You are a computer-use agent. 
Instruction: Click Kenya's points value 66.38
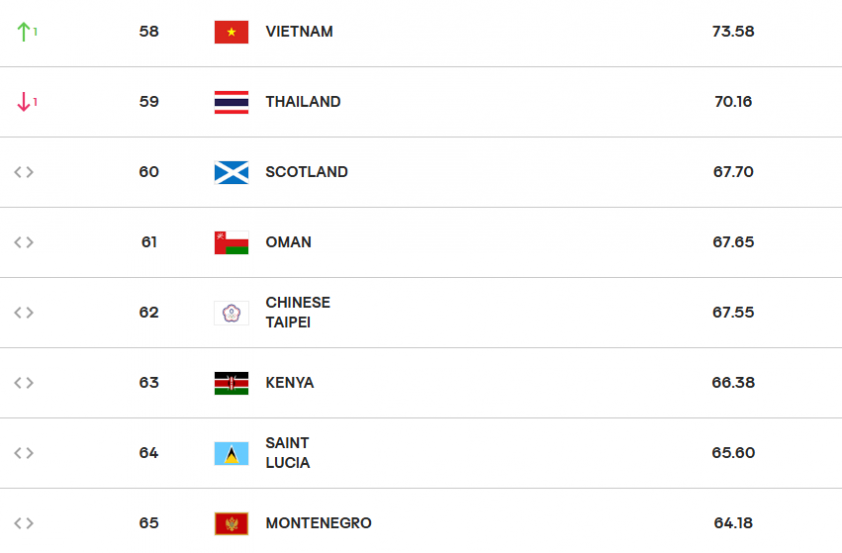point(733,383)
